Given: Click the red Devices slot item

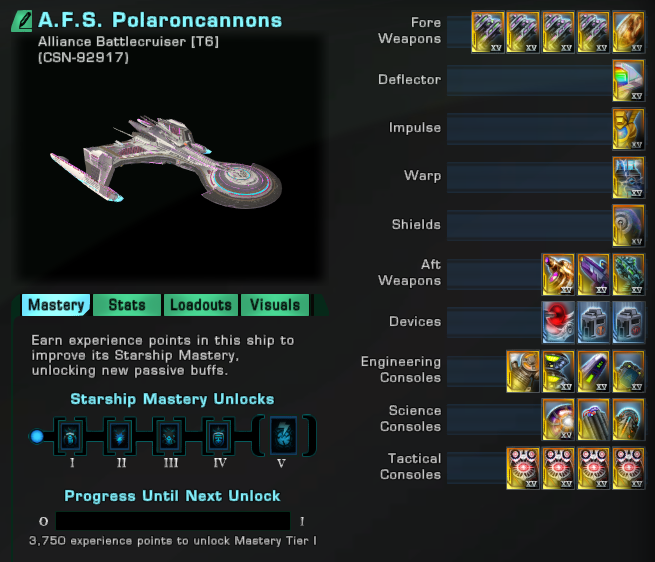Looking at the screenshot, I should [x=558, y=323].
